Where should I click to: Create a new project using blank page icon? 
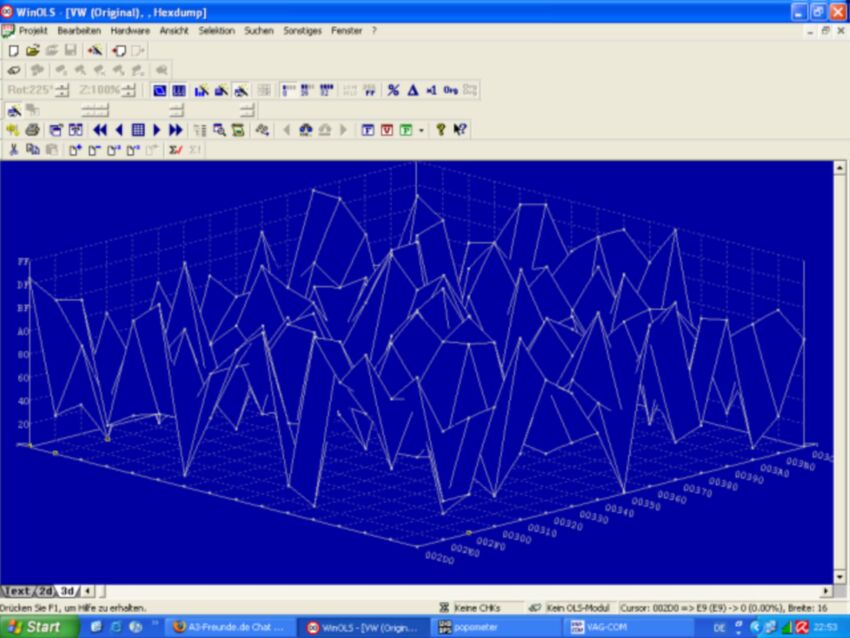14,50
